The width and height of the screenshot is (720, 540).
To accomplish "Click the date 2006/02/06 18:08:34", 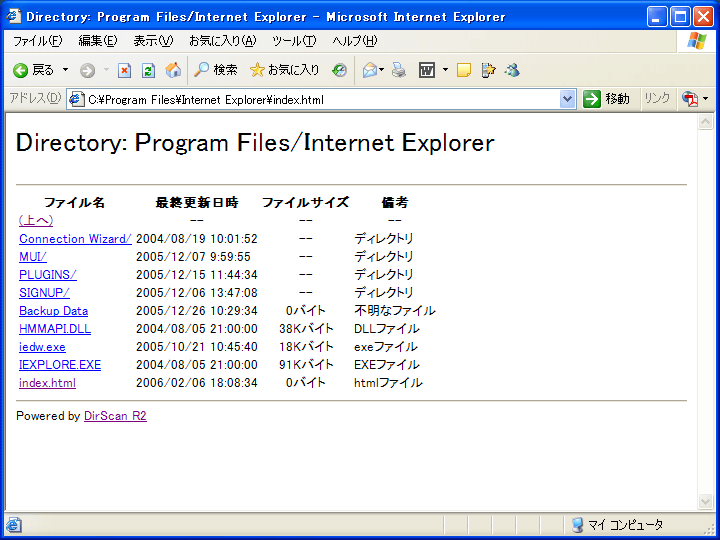I will (197, 382).
